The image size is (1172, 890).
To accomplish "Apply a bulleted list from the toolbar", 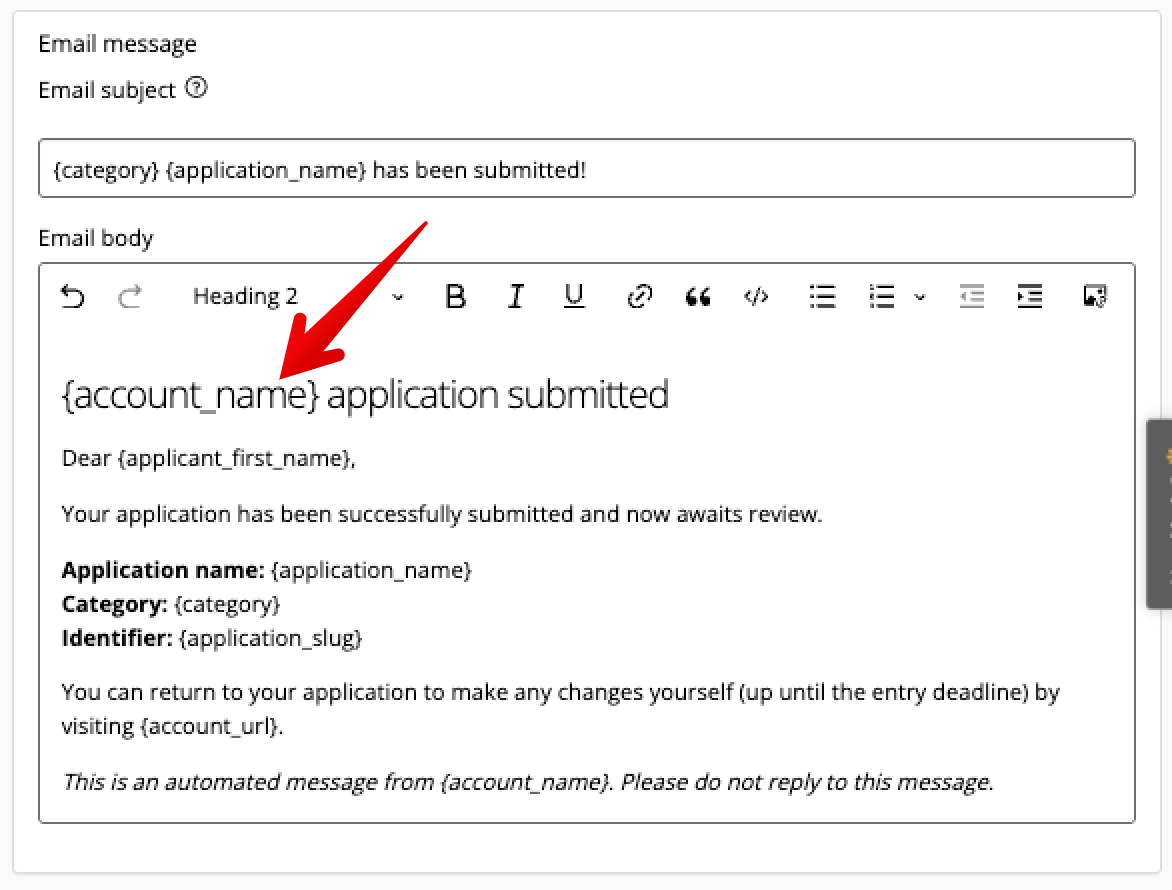I will click(x=822, y=296).
